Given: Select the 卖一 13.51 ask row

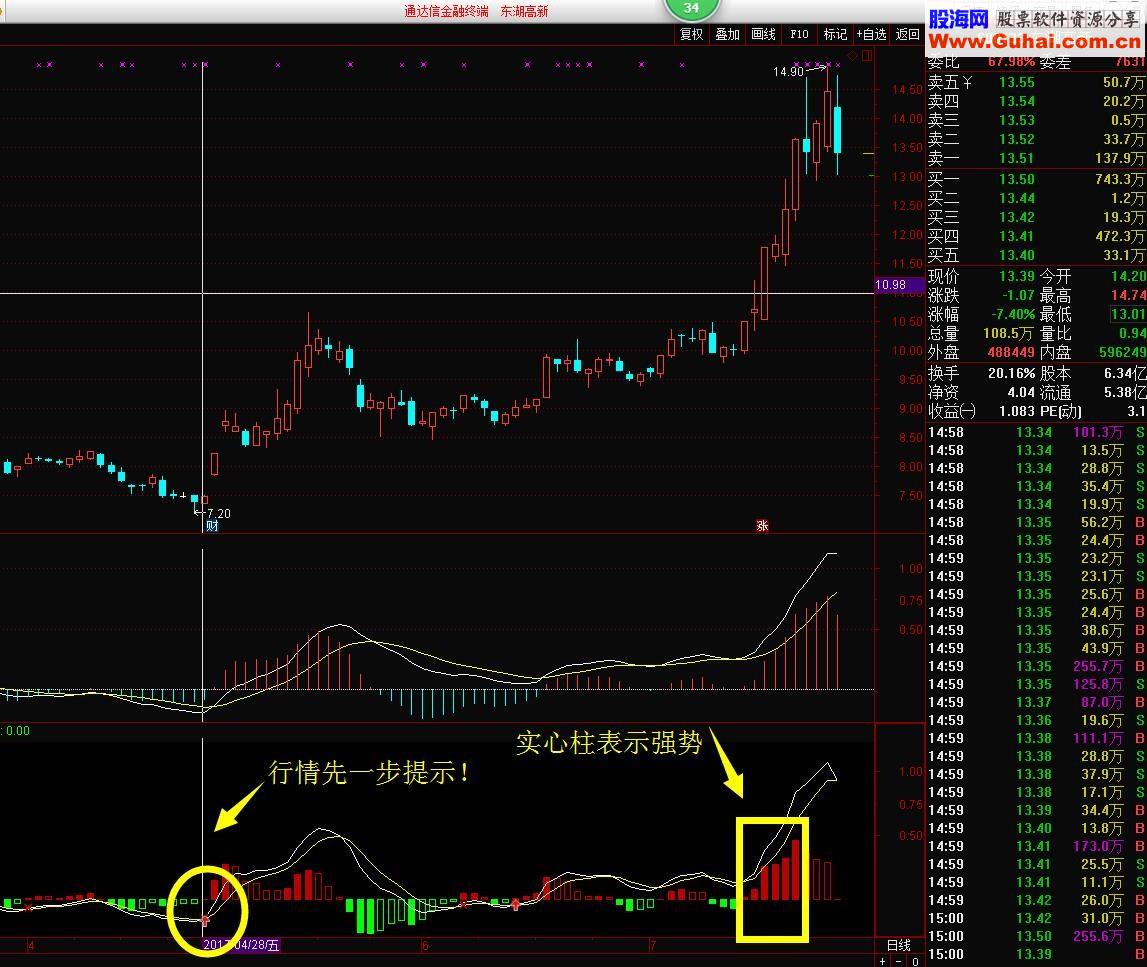Looking at the screenshot, I should click(1036, 159).
